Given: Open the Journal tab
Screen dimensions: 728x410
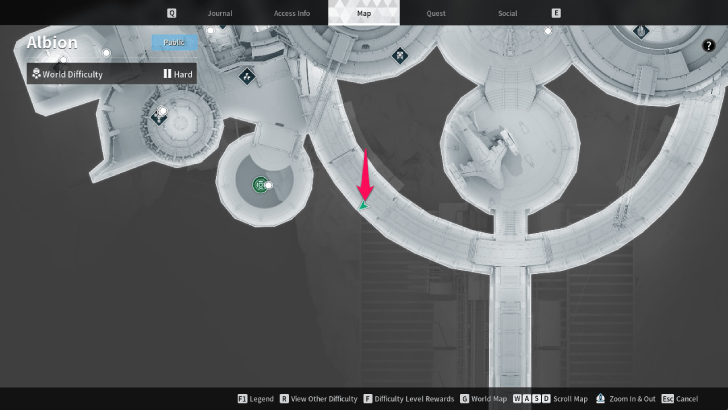Looking at the screenshot, I should coord(220,13).
